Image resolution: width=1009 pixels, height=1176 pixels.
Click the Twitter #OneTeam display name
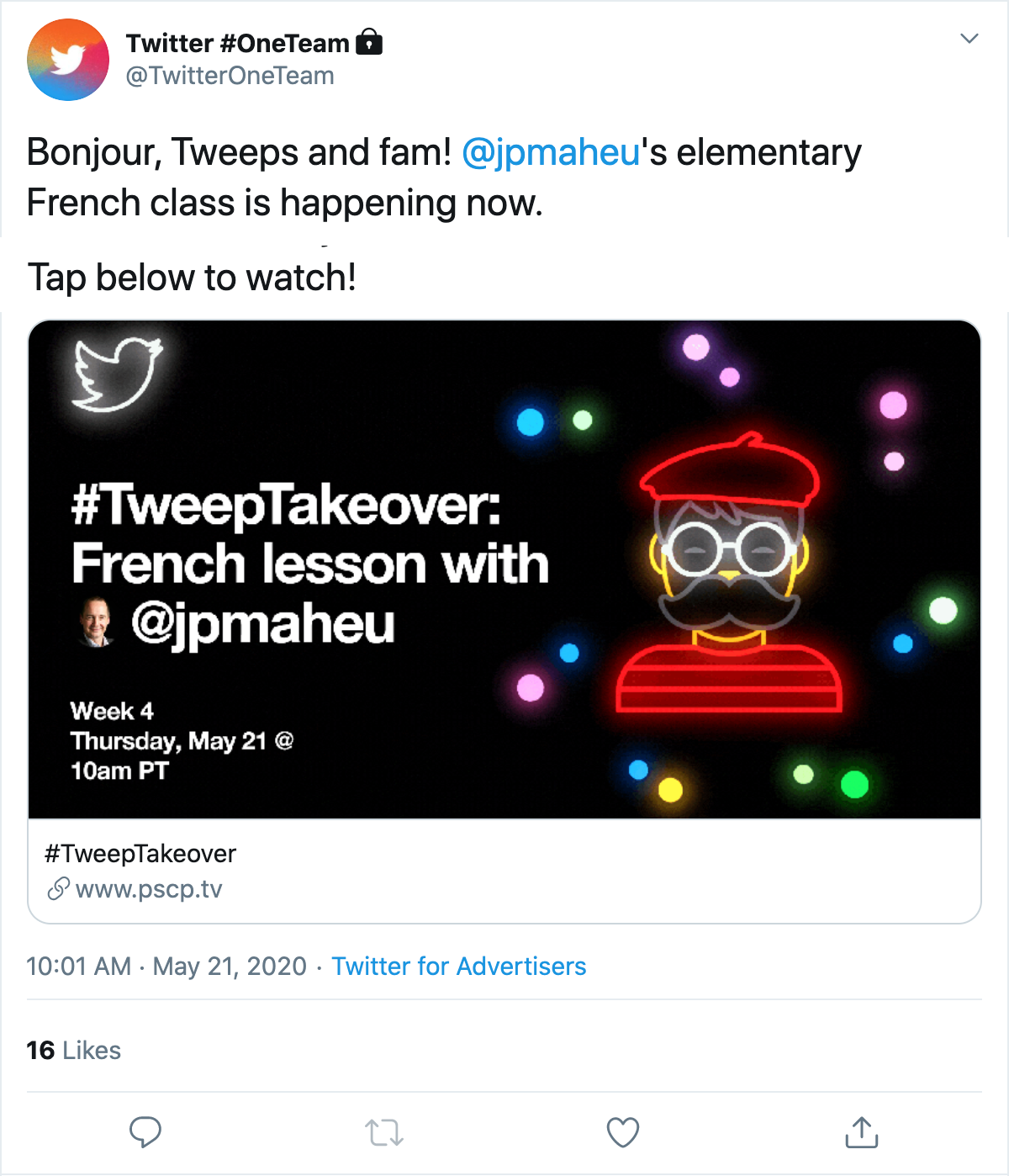(x=237, y=43)
